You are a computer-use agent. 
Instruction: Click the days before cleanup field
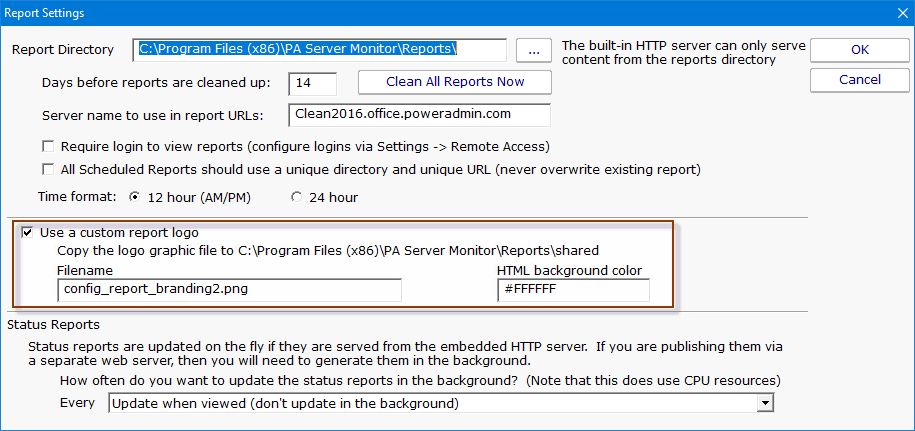pyautogui.click(x=312, y=82)
